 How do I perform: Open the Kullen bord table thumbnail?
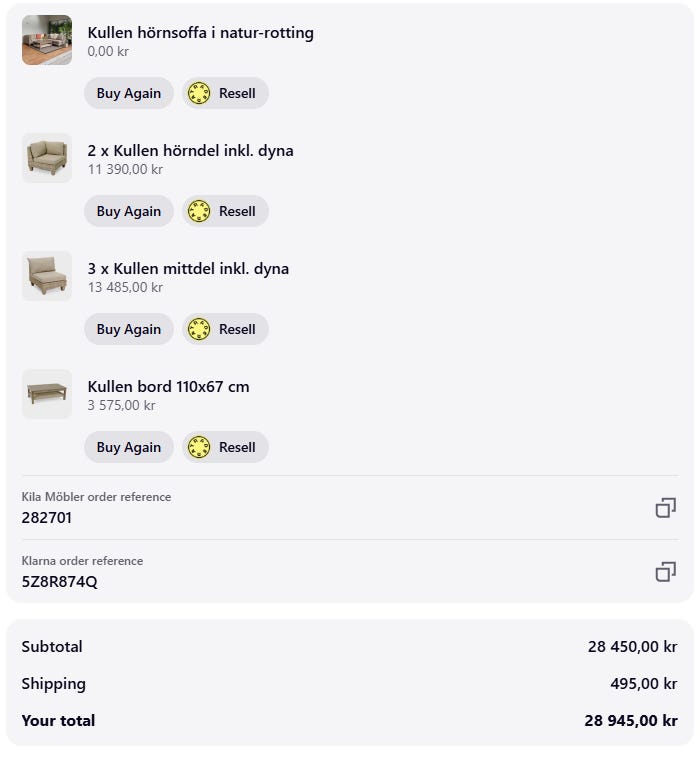pos(47,394)
